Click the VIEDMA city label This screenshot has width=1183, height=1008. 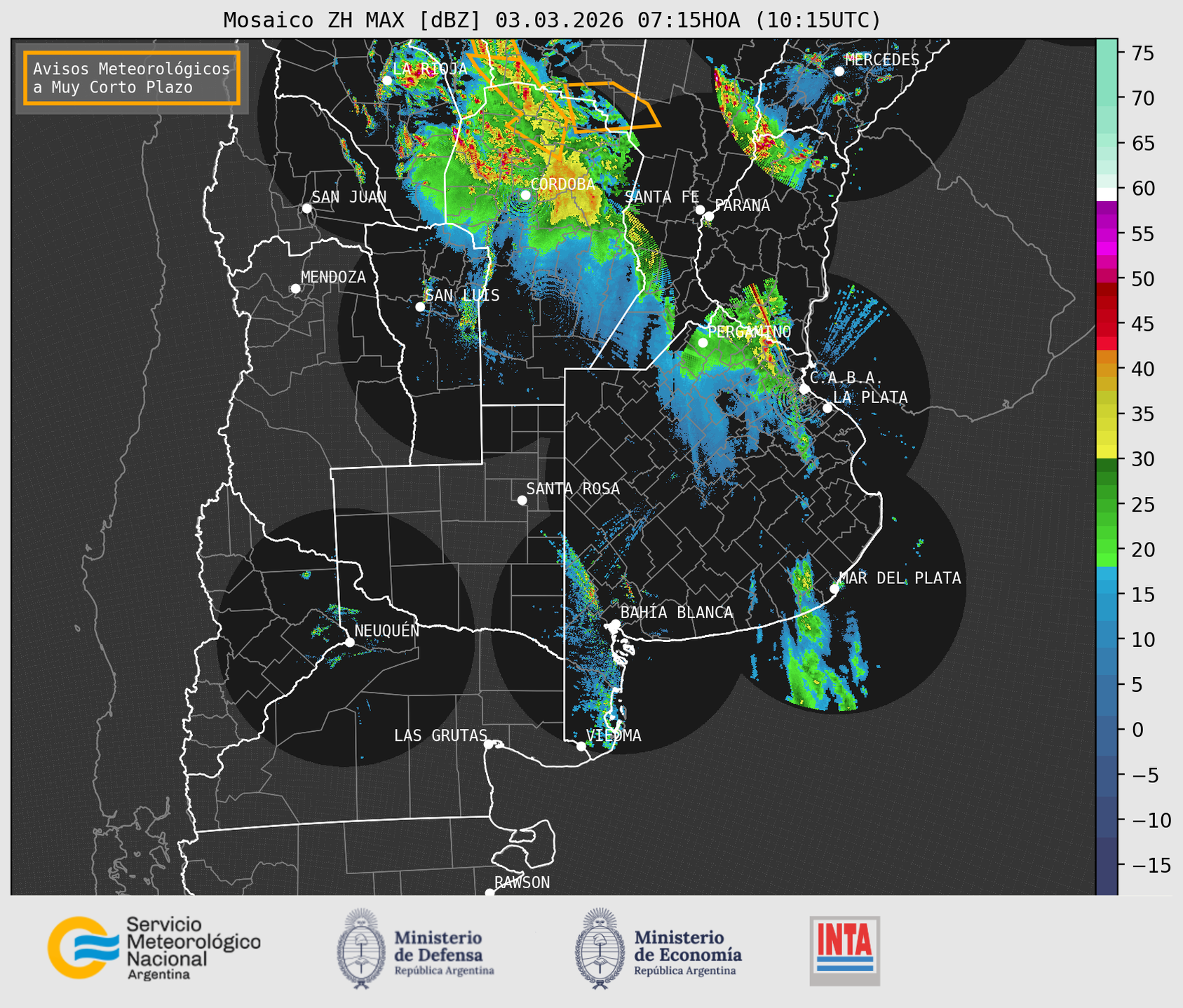pyautogui.click(x=614, y=735)
